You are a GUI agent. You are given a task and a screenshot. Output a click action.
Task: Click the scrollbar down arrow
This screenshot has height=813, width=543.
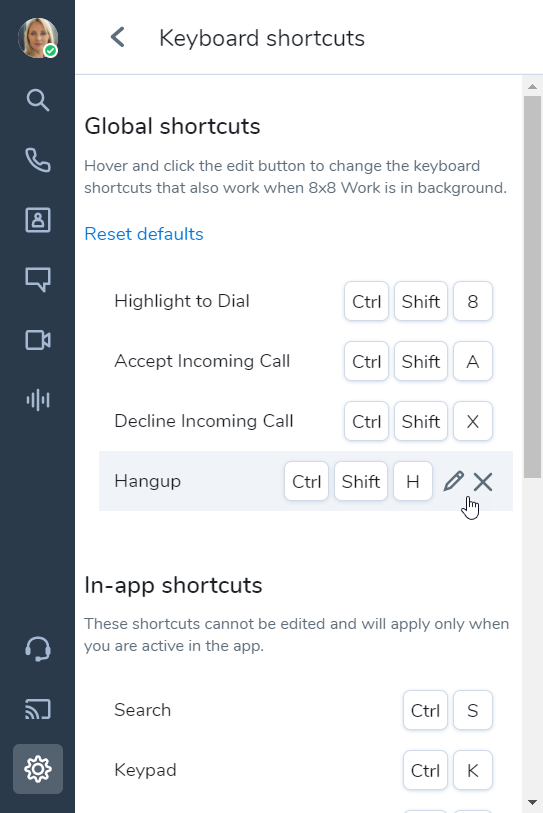[532, 803]
